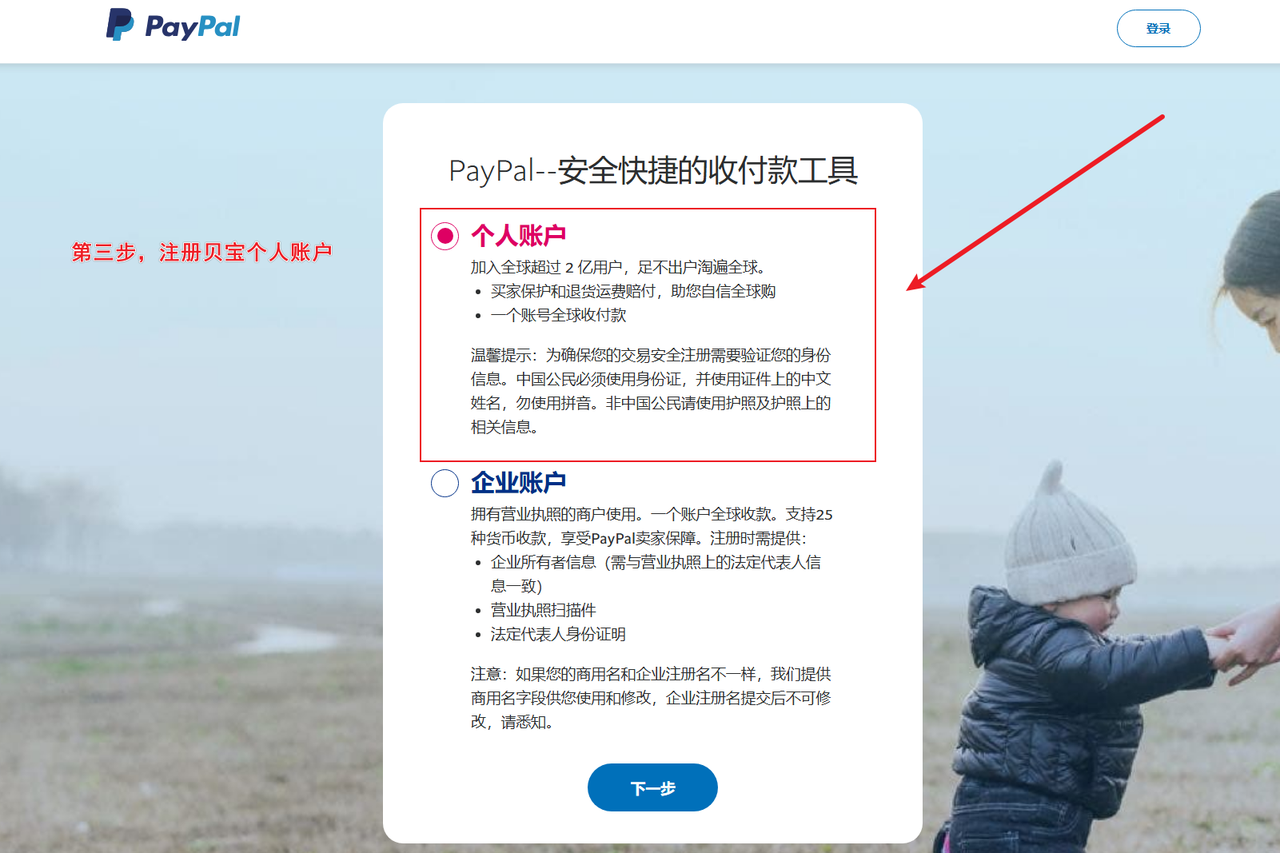
Task: Click the red annotation 第三步，注册贝宝个人账户
Action: [201, 253]
